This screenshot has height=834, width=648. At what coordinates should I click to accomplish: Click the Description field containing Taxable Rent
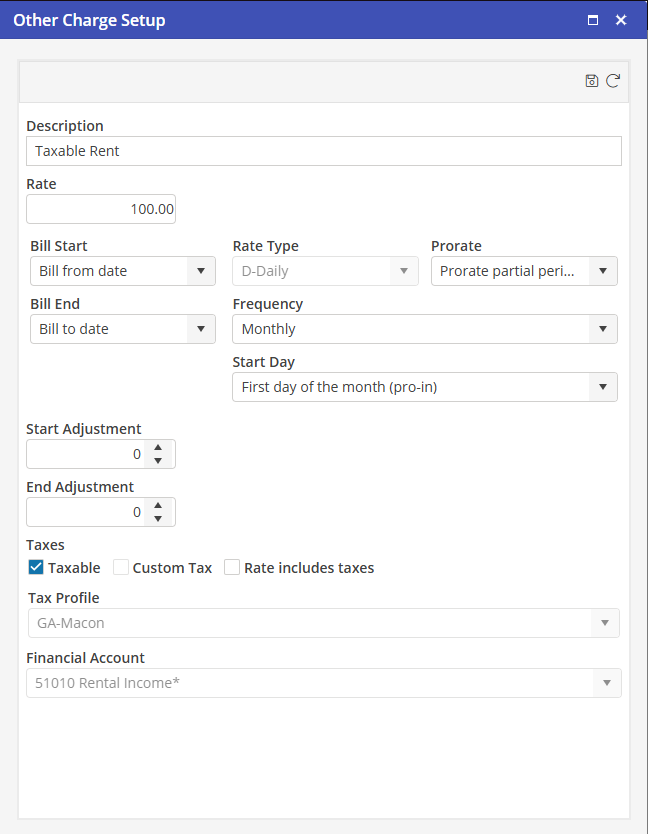[x=323, y=151]
